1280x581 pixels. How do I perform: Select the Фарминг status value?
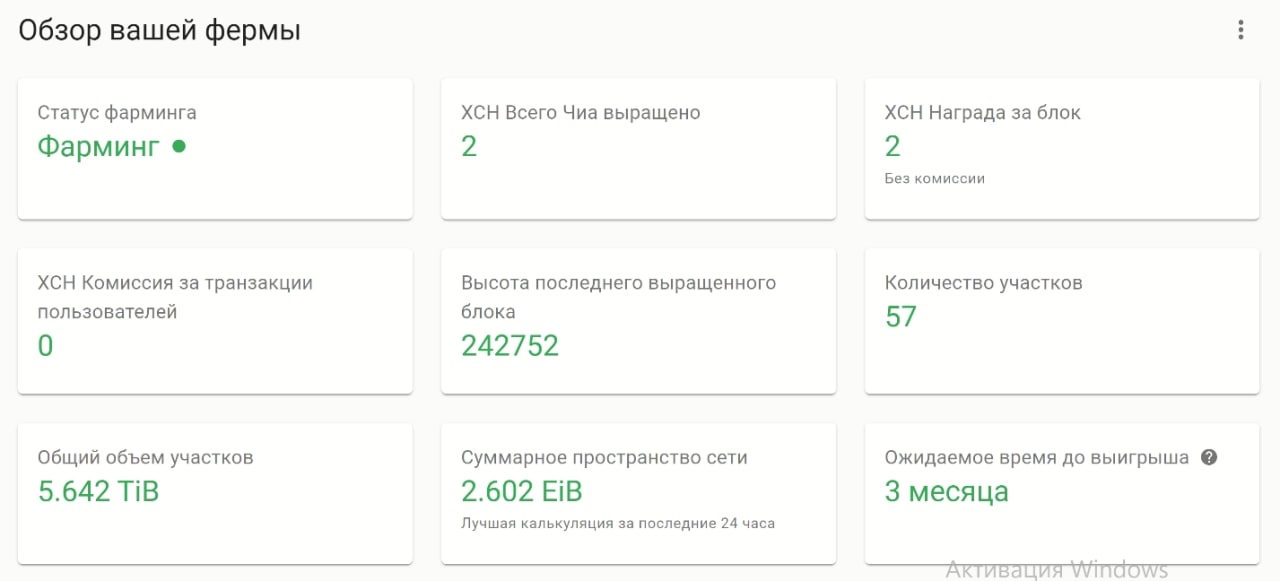tap(99, 147)
